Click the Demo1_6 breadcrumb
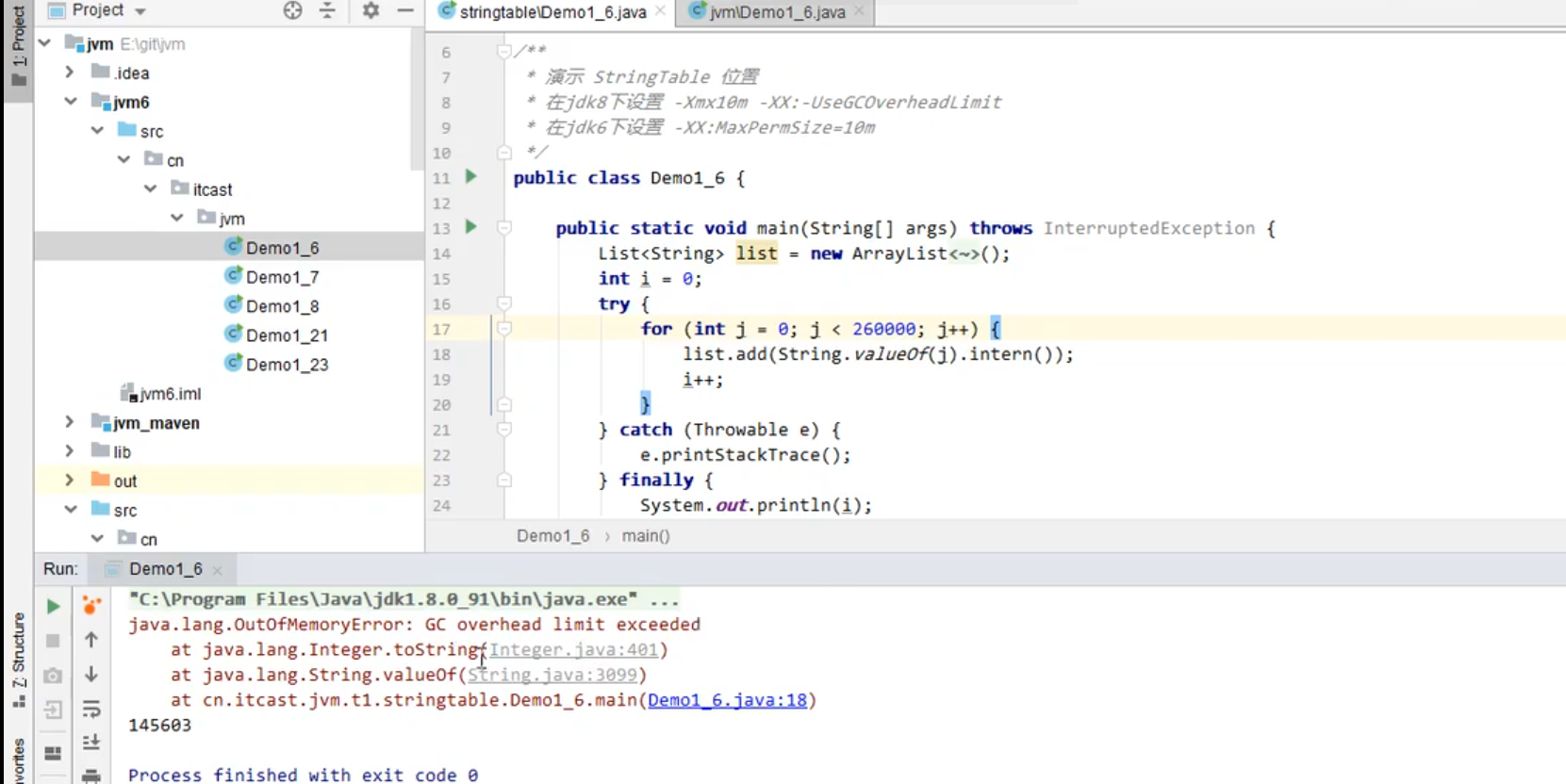 click(553, 536)
